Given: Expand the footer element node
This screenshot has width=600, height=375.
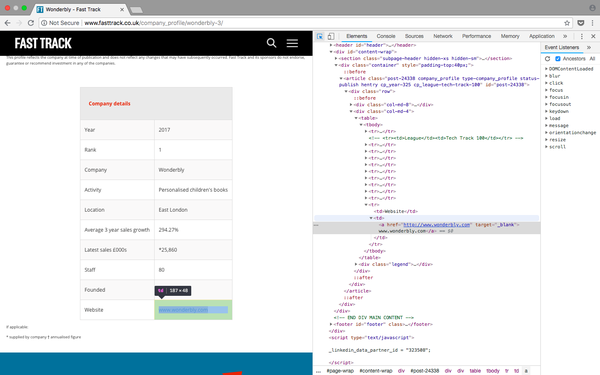Looking at the screenshot, I should coord(331,324).
